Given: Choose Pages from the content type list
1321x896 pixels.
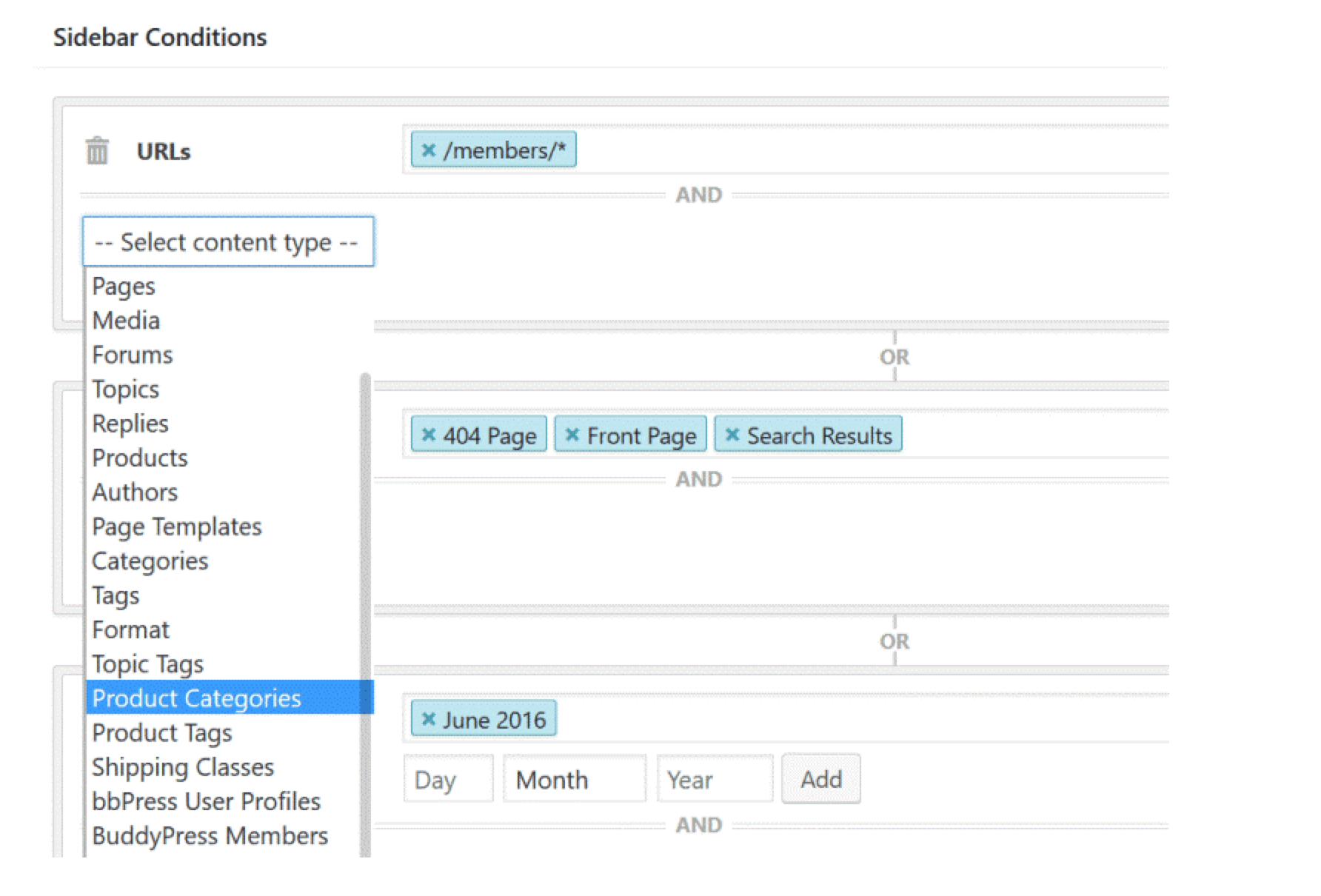Looking at the screenshot, I should [x=230, y=287].
